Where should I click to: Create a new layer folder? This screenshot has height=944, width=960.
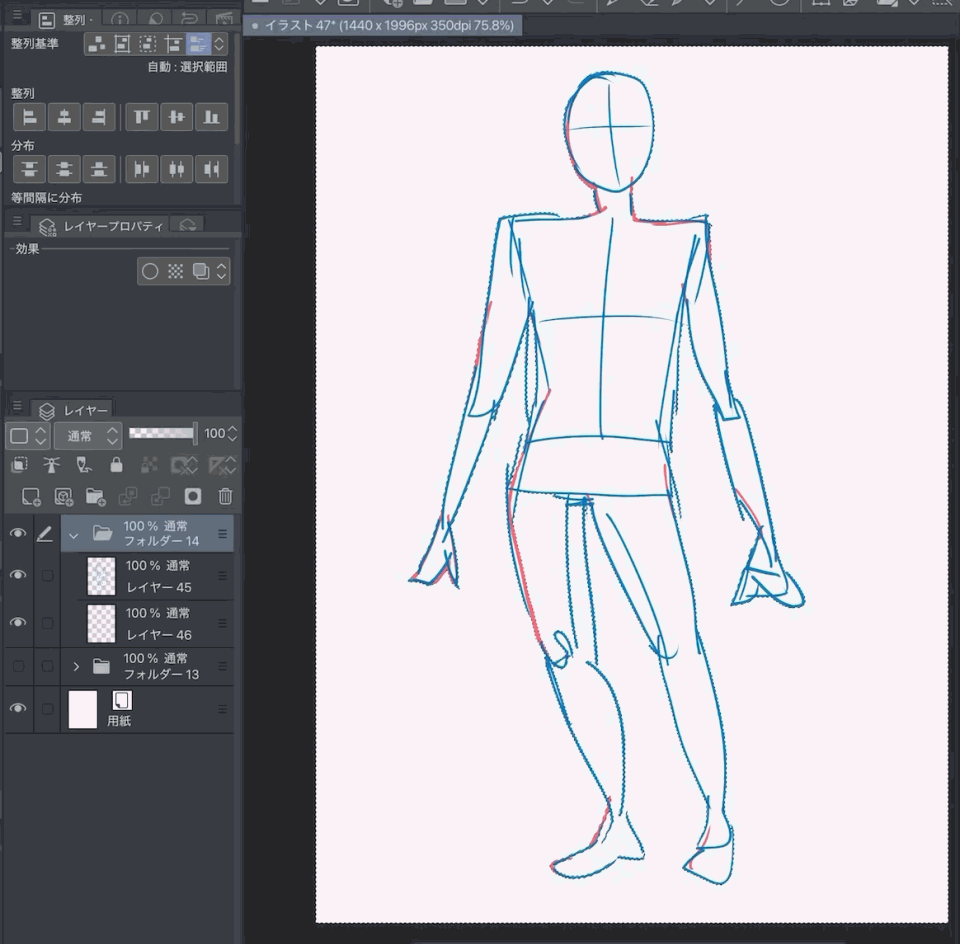(x=95, y=496)
